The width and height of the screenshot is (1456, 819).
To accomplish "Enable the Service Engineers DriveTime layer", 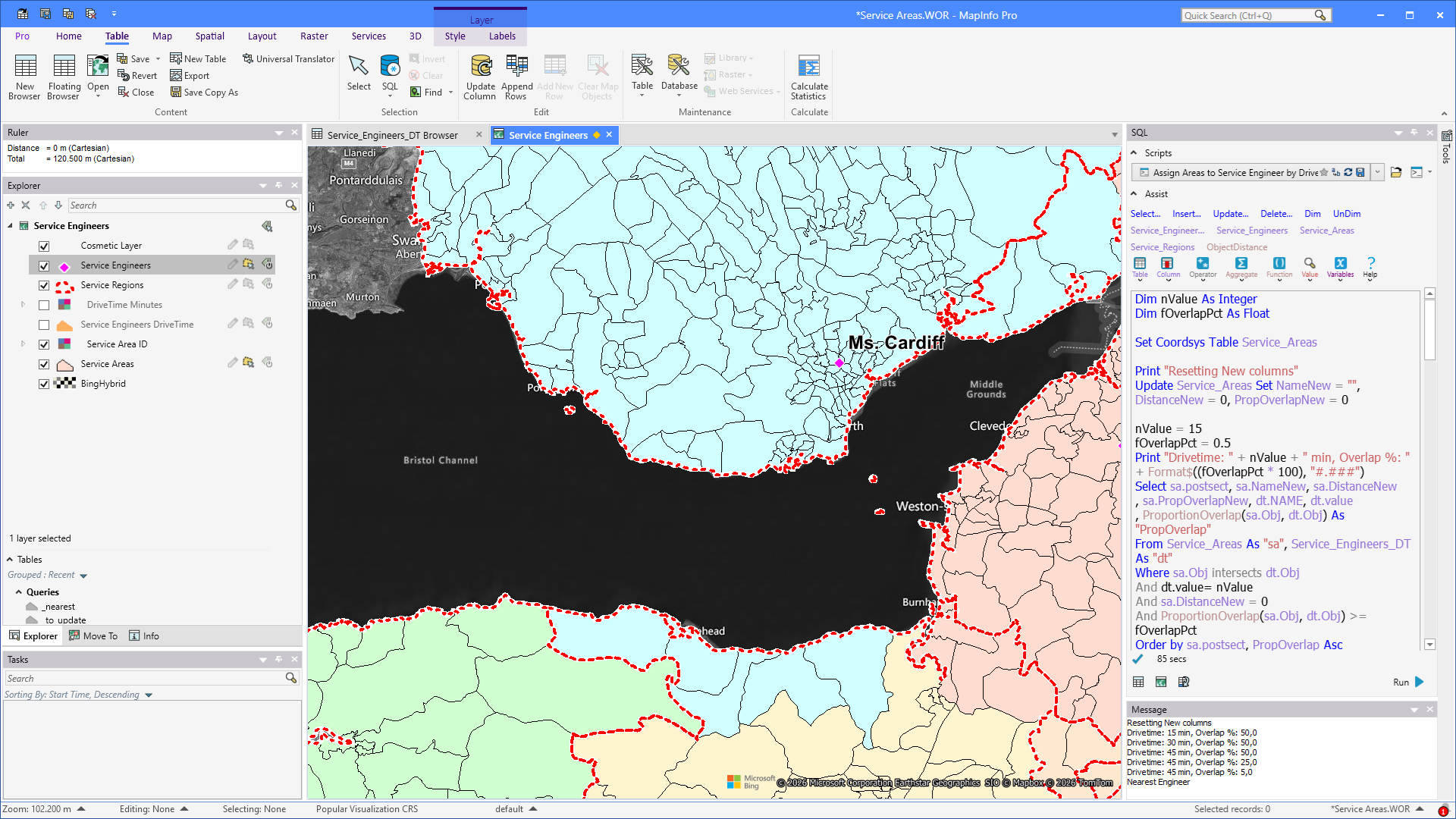I will pyautogui.click(x=44, y=325).
